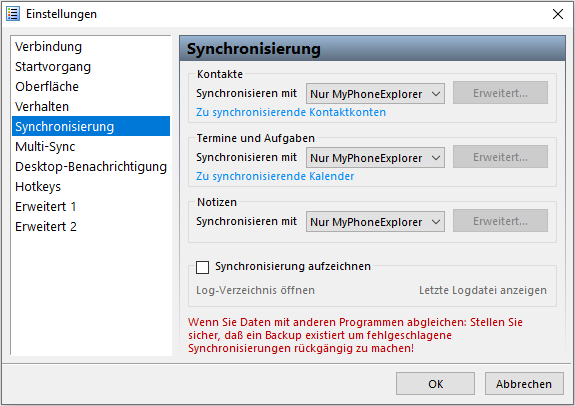
Task: Show Desktop-Benachrichtigung settings
Action: [x=91, y=167]
